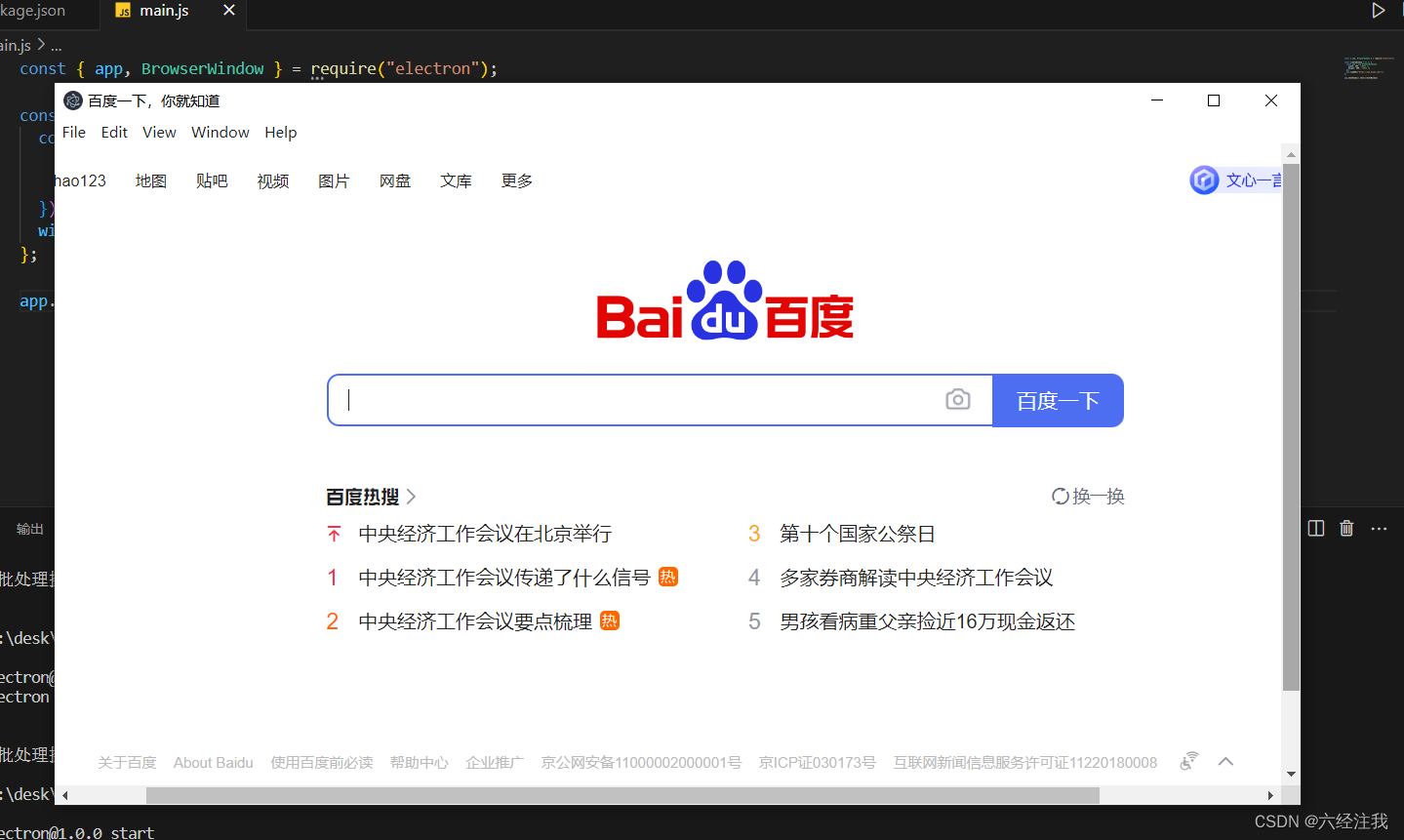Click the horizontal scrollbar thumb in Baidu window
This screenshot has width=1404, height=840.
[x=622, y=795]
